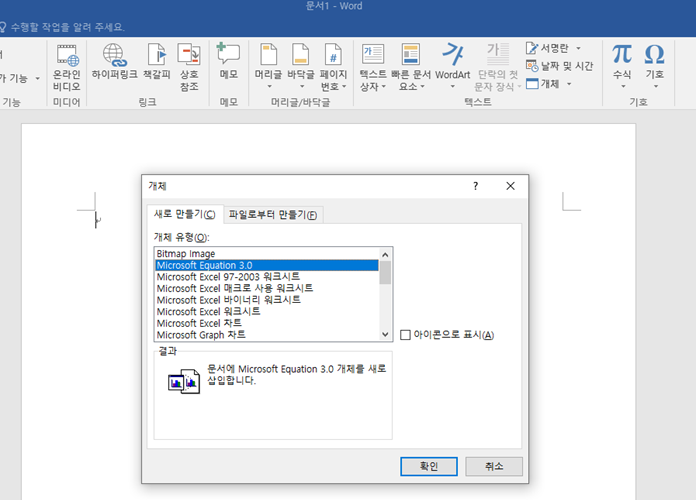The width and height of the screenshot is (696, 500).
Task: Select Microsoft Excel 차트 entry
Action: pos(267,323)
